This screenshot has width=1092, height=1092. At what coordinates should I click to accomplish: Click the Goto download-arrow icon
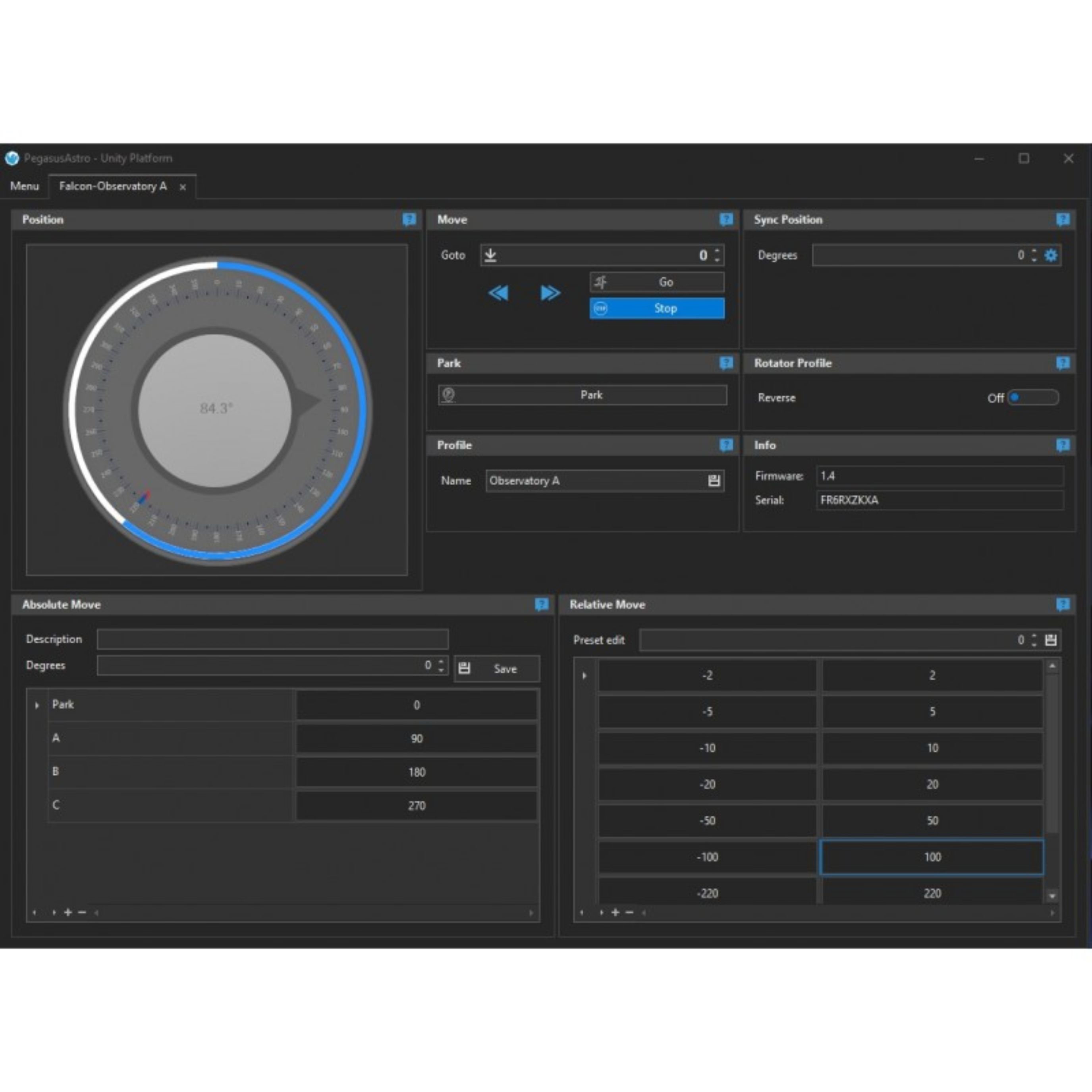tap(491, 255)
